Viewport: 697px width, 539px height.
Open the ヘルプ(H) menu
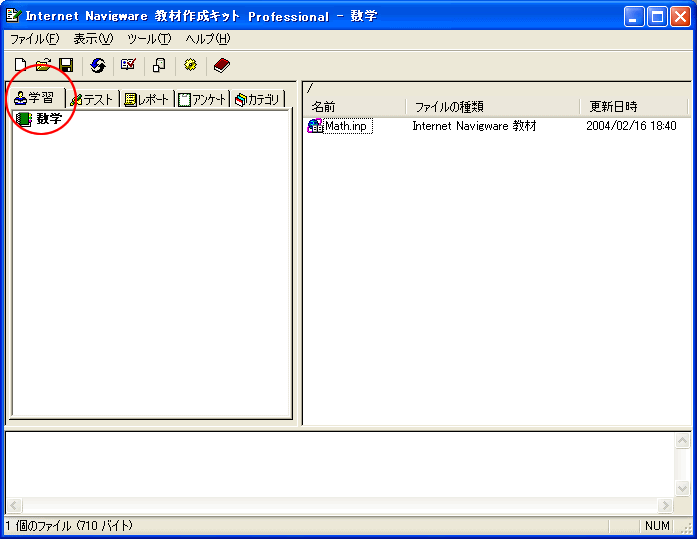click(208, 39)
